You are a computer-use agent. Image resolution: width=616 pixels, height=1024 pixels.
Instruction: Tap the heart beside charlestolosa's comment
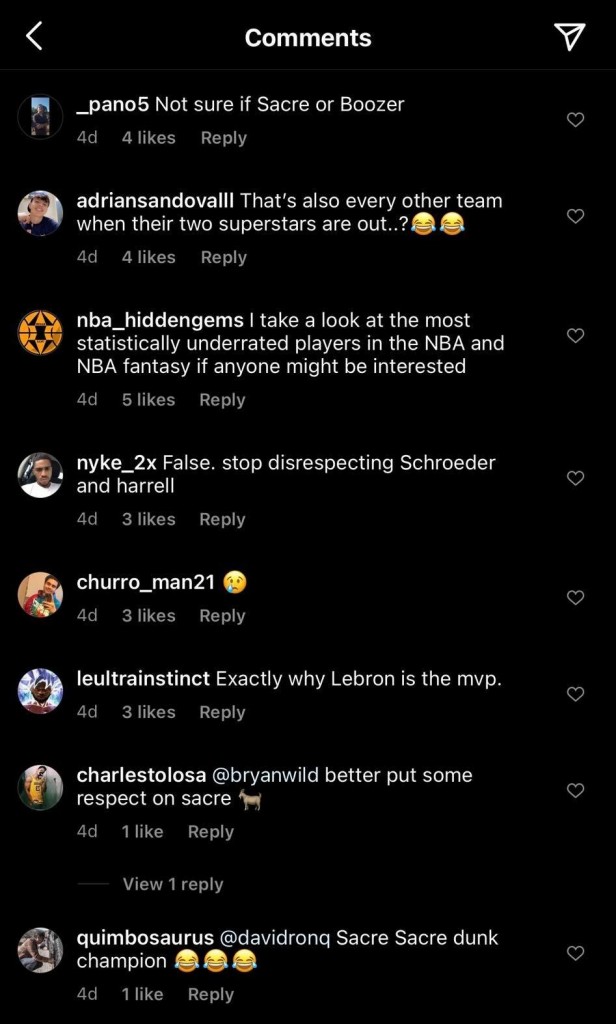[x=575, y=790]
